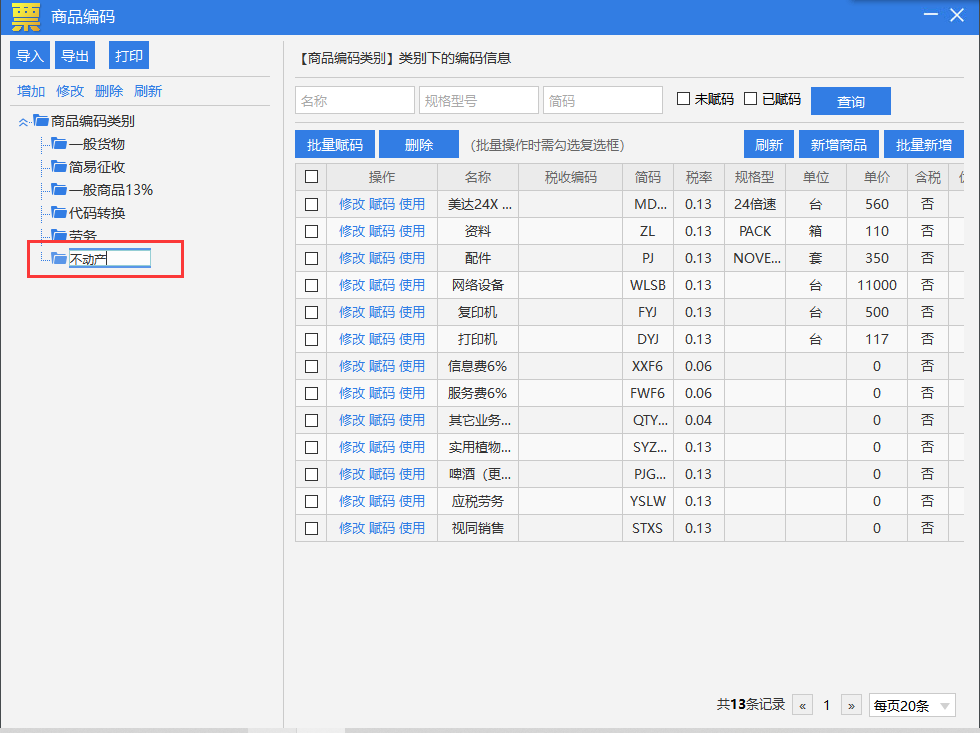This screenshot has width=980, height=733.
Task: Click the root 商品编码类别 folder icon
Action: (x=41, y=120)
